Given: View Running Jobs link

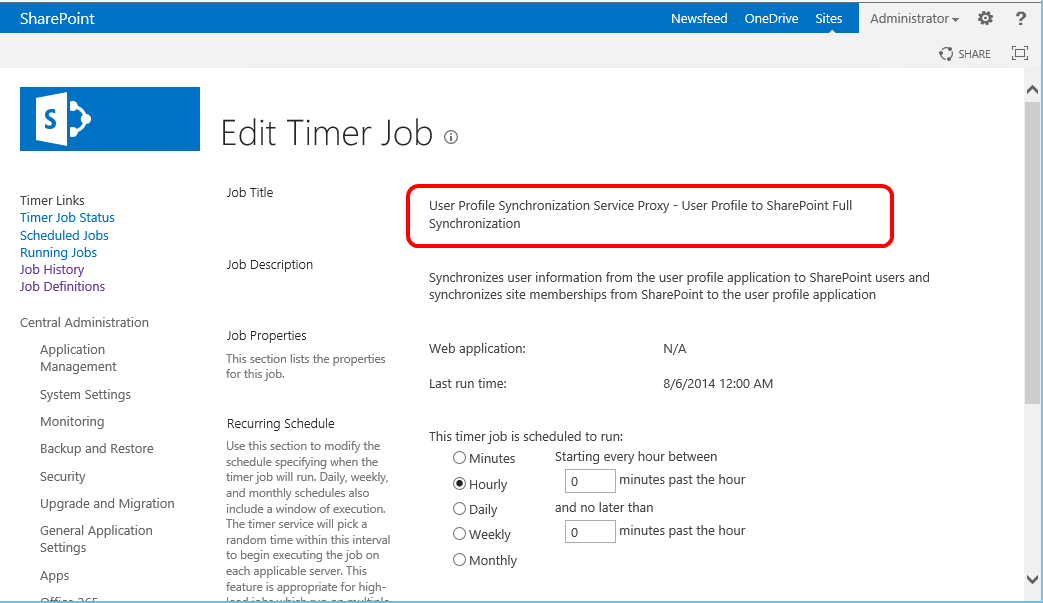Looking at the screenshot, I should click(59, 253).
